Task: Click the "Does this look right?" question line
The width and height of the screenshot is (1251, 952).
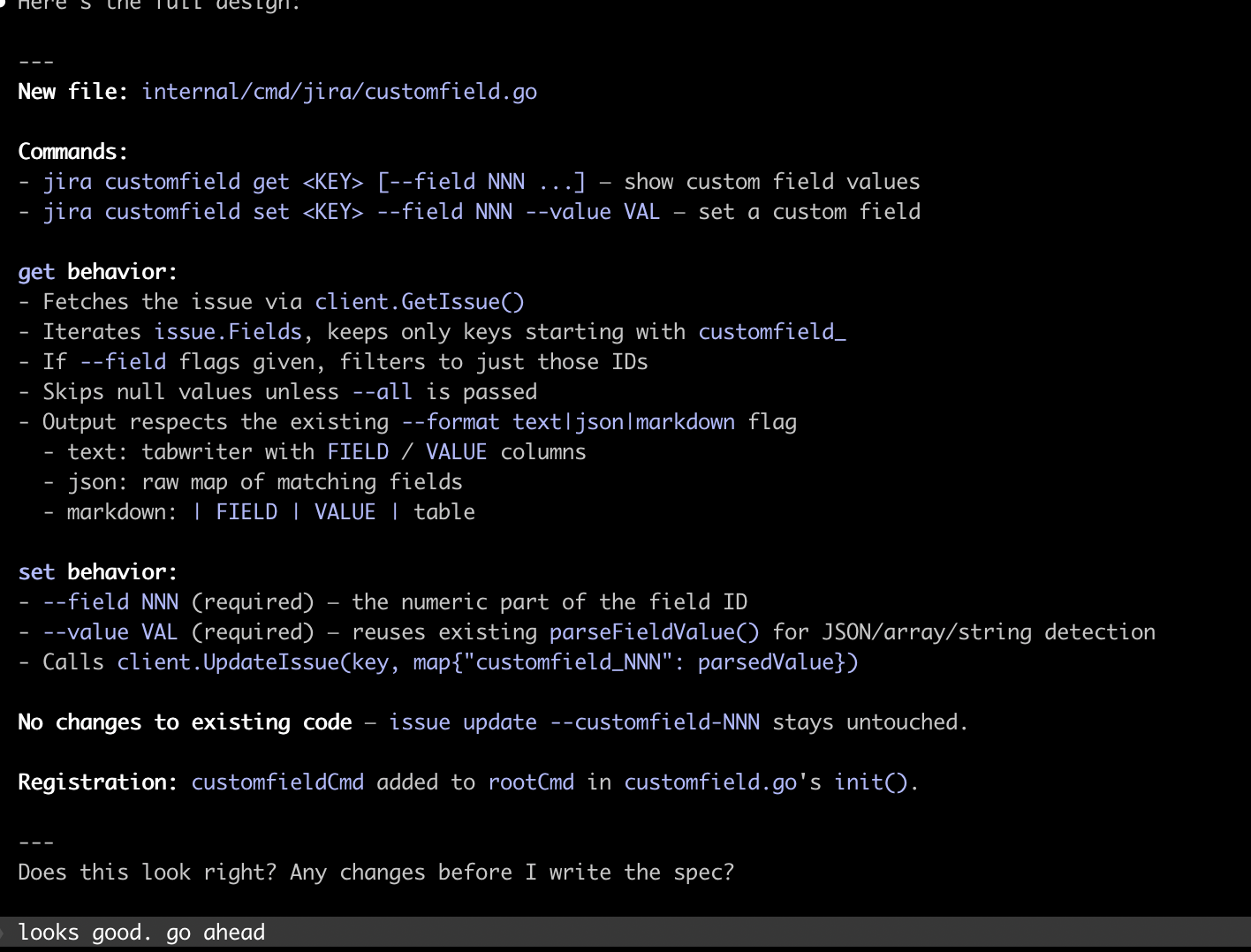Action: tap(375, 873)
